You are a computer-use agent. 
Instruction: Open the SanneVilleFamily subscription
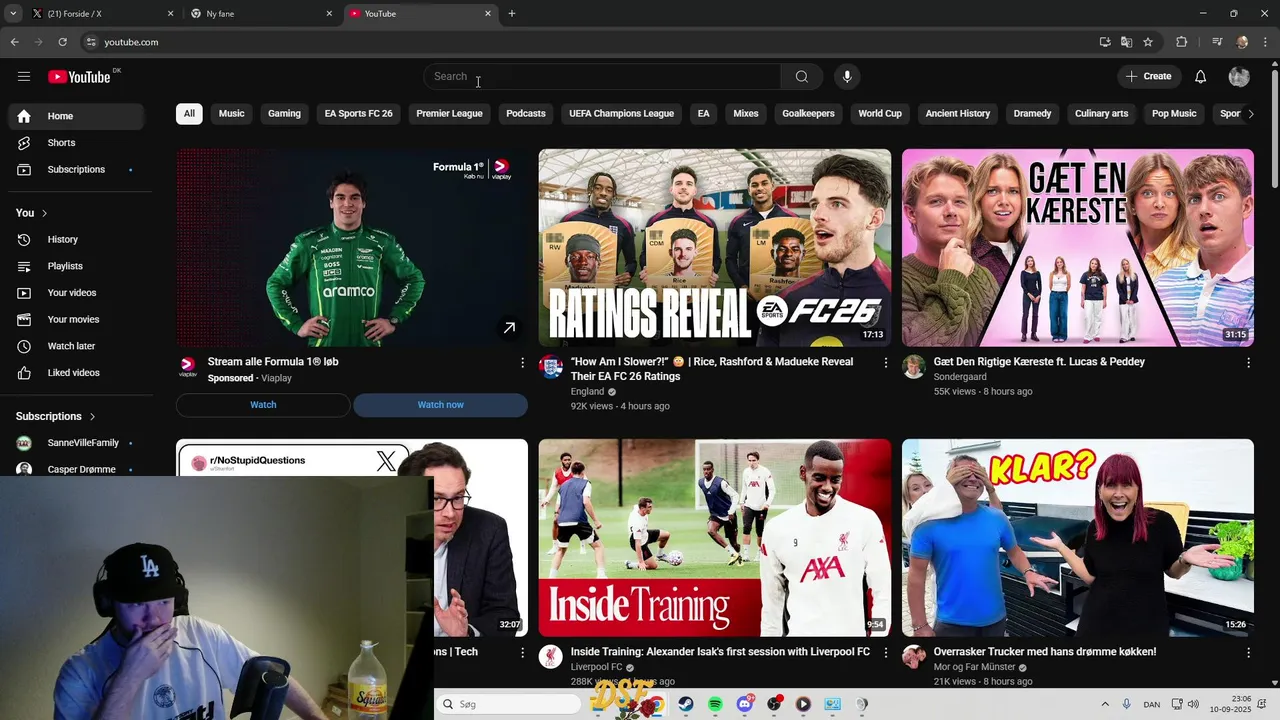[x=76, y=443]
